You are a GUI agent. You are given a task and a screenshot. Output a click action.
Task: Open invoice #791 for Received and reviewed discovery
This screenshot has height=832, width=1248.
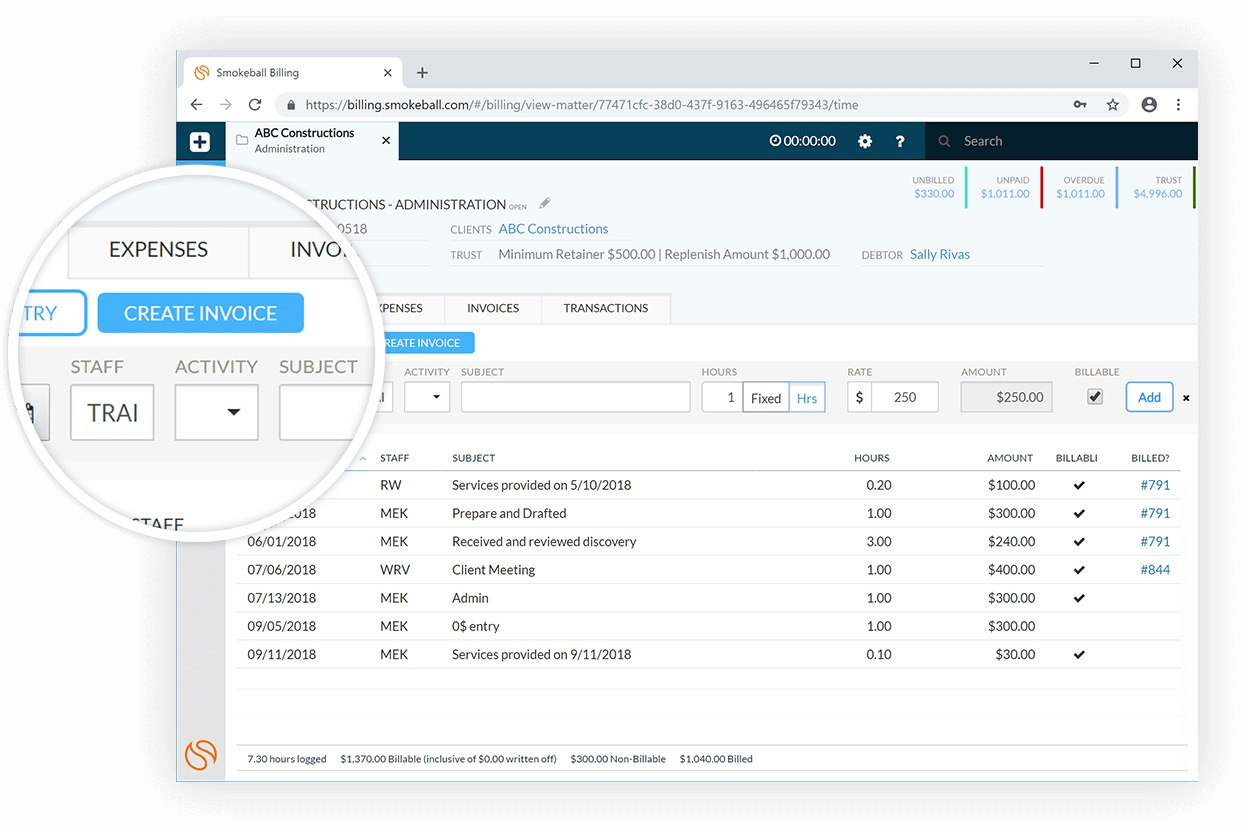tap(1155, 541)
